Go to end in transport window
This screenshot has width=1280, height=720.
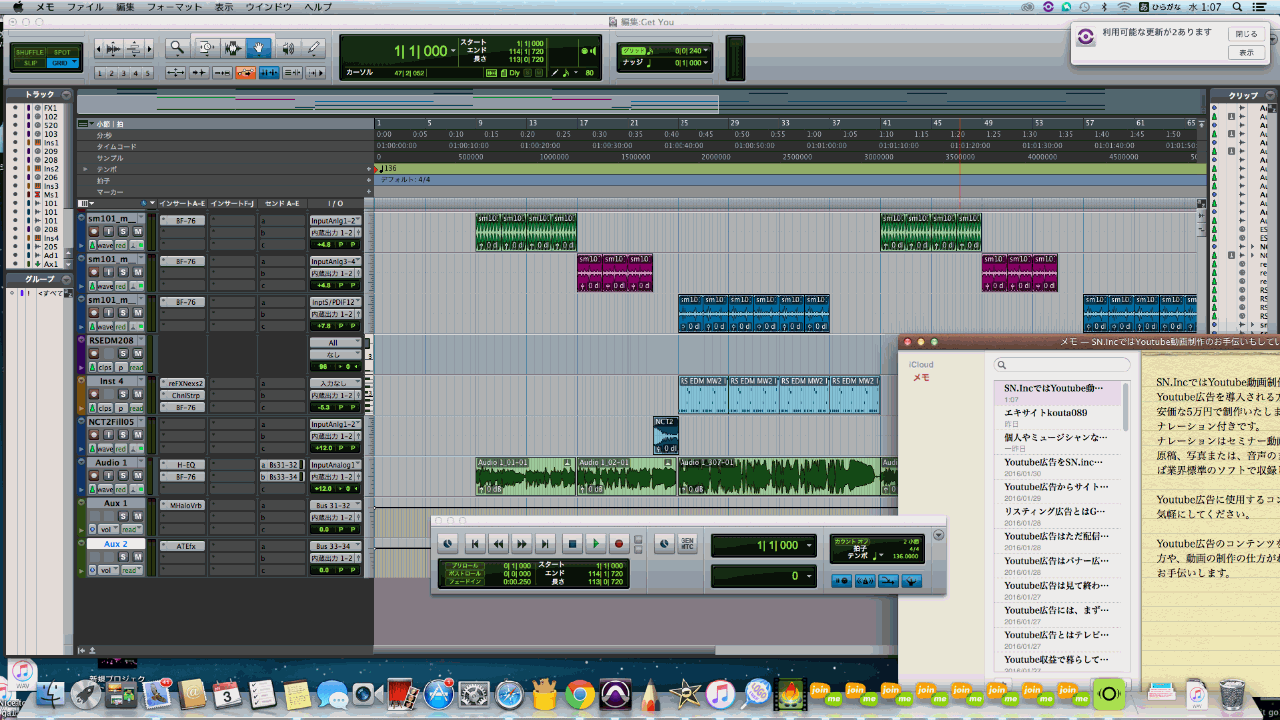[545, 544]
